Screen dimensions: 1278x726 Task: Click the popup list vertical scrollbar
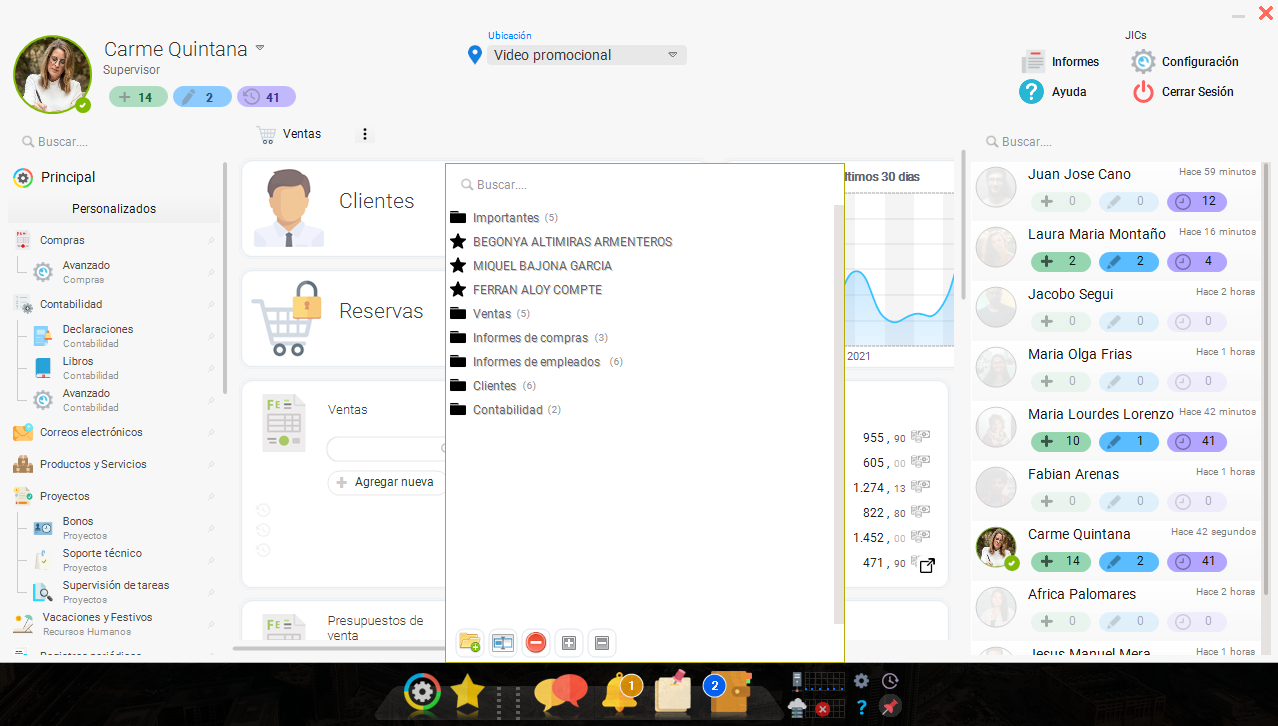[x=838, y=415]
